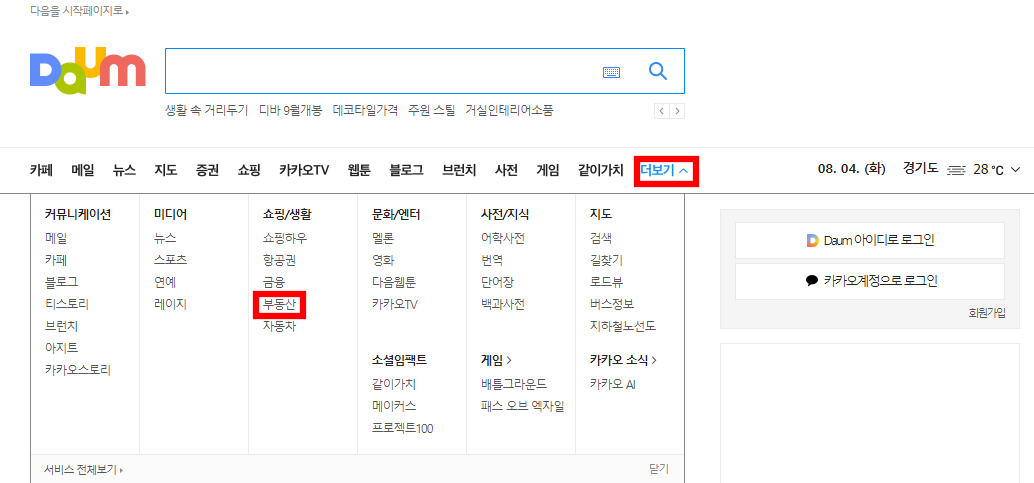Open 티스토리 link
This screenshot has width=1034, height=483.
pos(67,304)
